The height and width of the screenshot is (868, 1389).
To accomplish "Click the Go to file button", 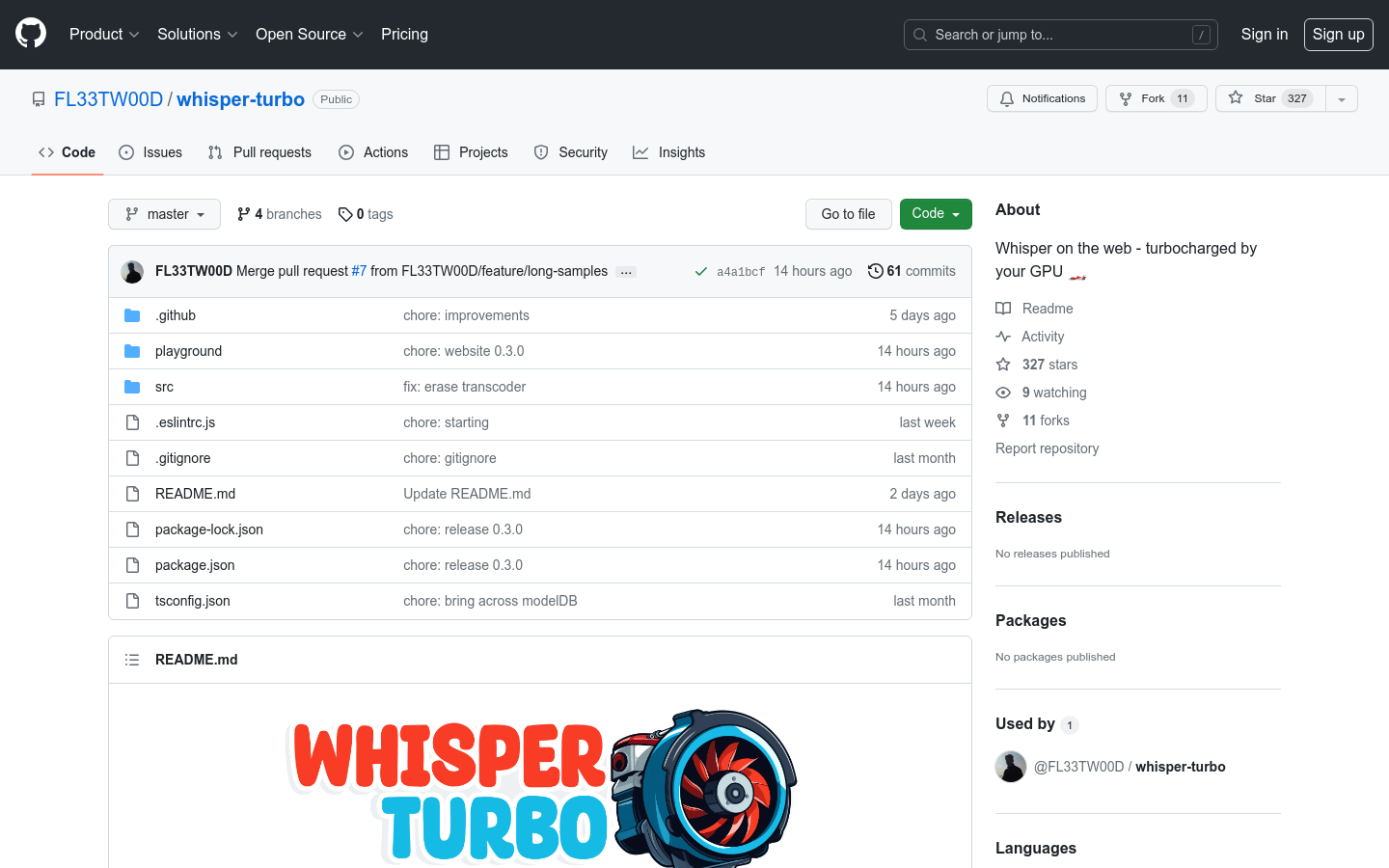I will click(x=848, y=214).
